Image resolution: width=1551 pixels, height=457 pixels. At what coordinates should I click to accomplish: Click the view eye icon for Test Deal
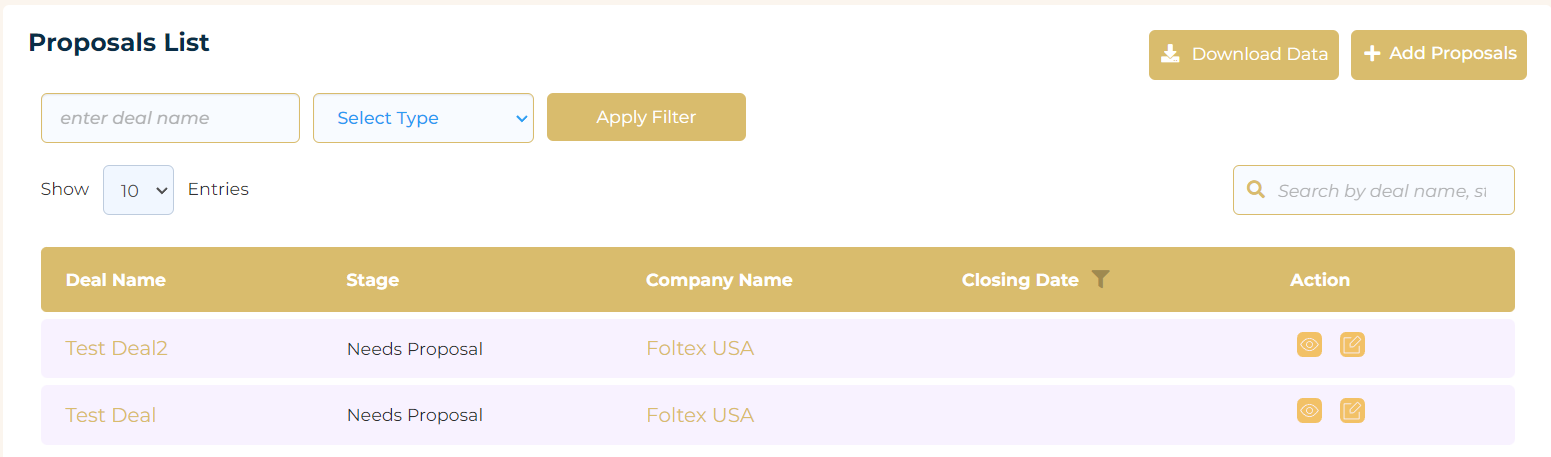[x=1309, y=411]
